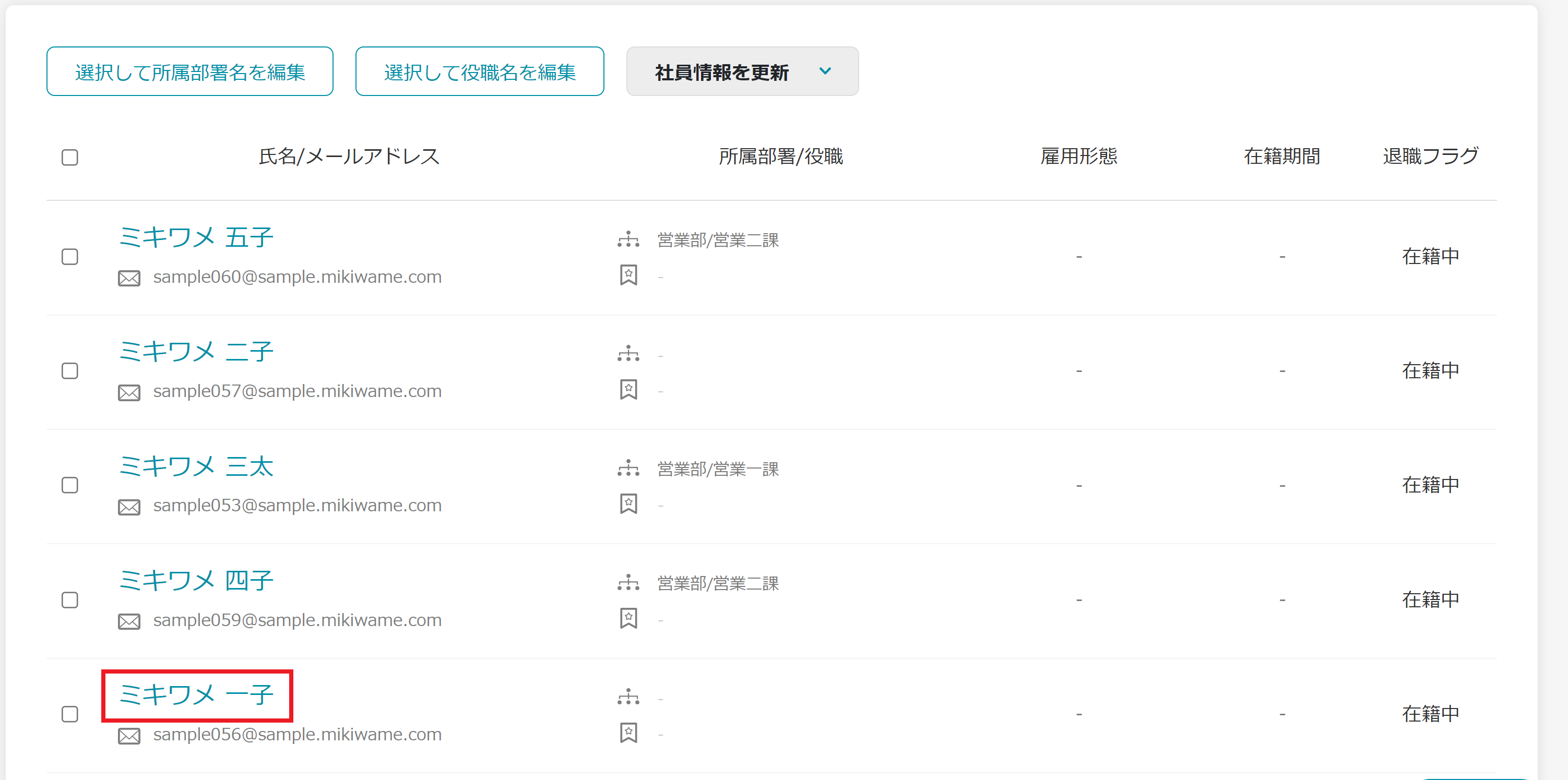Click the envelope icon beside sample057@sample.mikiwame.com

point(128,392)
